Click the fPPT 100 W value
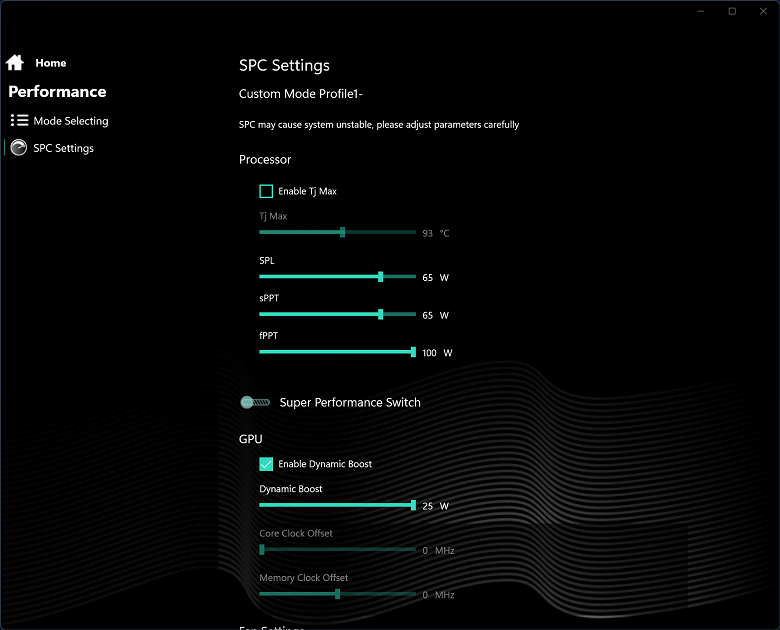This screenshot has height=630, width=780. pyautogui.click(x=437, y=353)
